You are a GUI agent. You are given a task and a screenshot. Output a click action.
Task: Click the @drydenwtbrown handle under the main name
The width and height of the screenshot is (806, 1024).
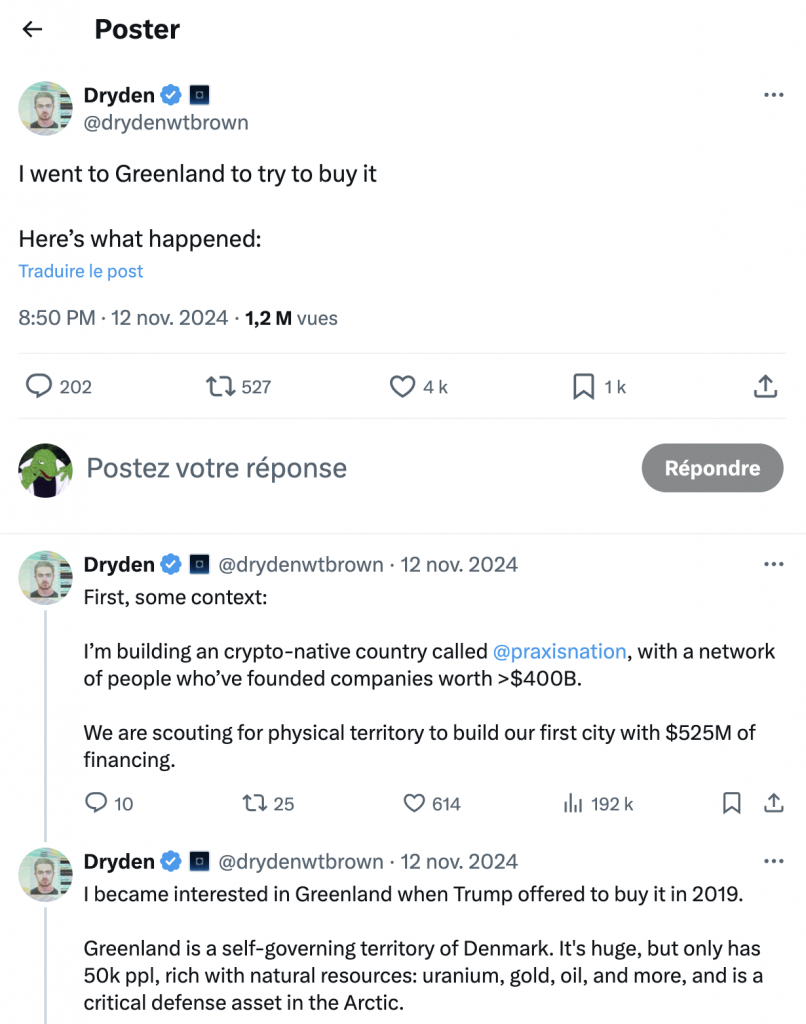166,122
